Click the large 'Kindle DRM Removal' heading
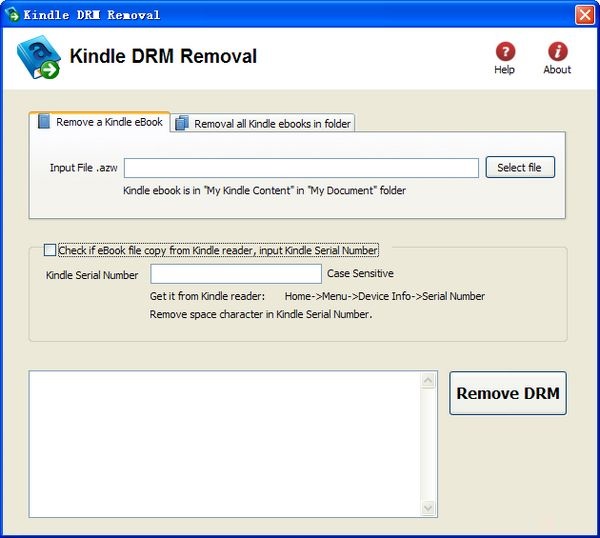This screenshot has height=538, width=600. pyautogui.click(x=163, y=56)
